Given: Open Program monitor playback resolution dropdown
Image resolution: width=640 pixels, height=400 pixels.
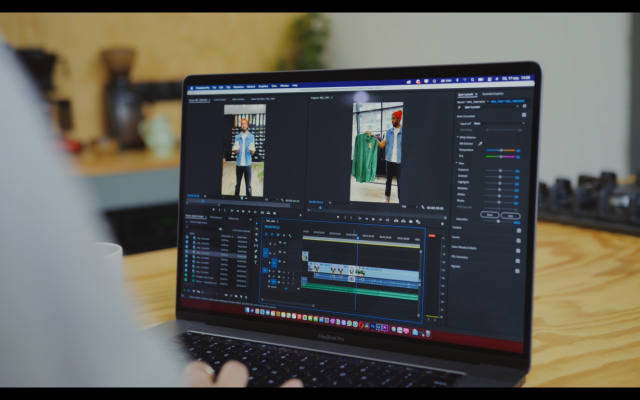Looking at the screenshot, I should pyautogui.click(x=410, y=207).
